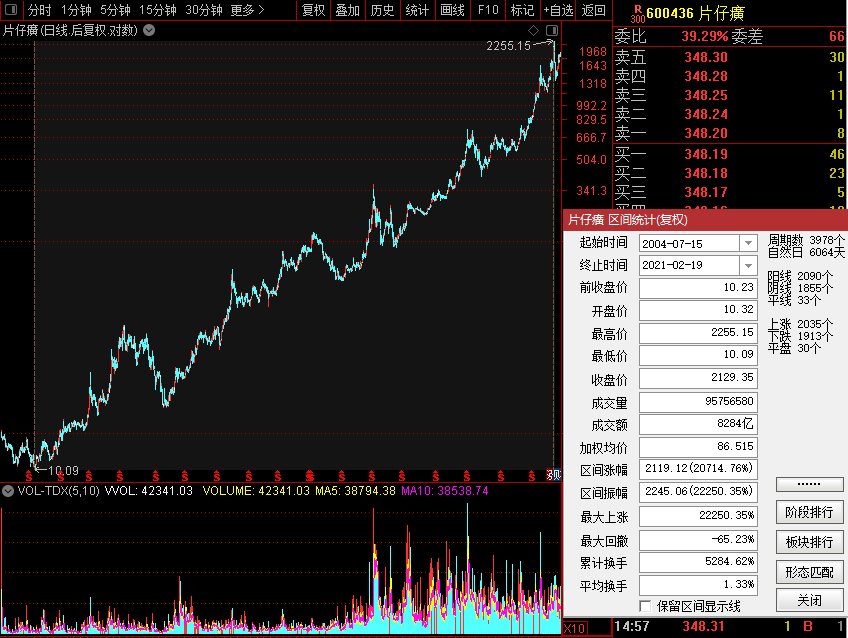Select the 15分钟 period
This screenshot has width=848, height=638.
pyautogui.click(x=157, y=10)
